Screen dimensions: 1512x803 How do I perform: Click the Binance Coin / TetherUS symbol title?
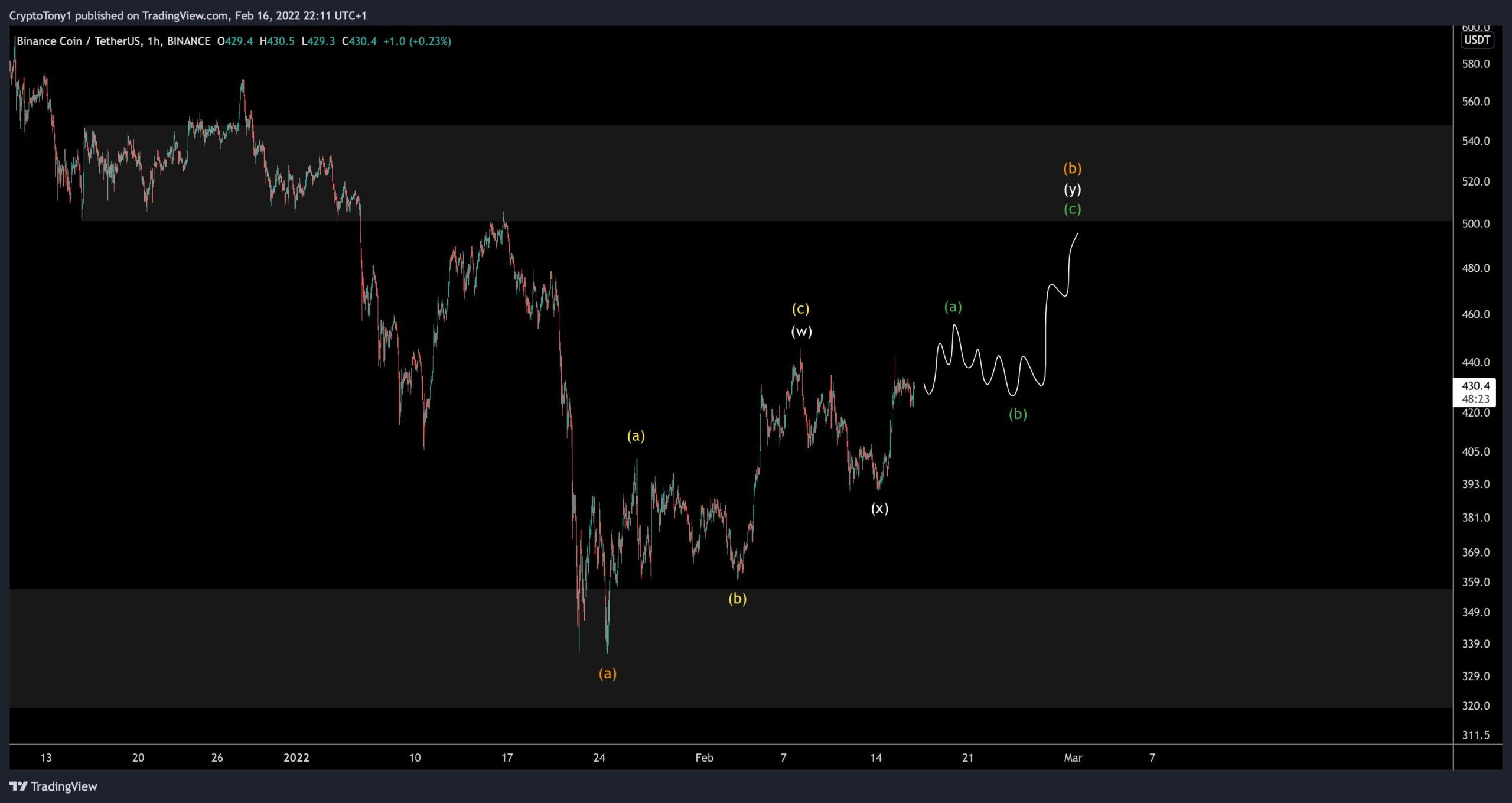point(113,41)
